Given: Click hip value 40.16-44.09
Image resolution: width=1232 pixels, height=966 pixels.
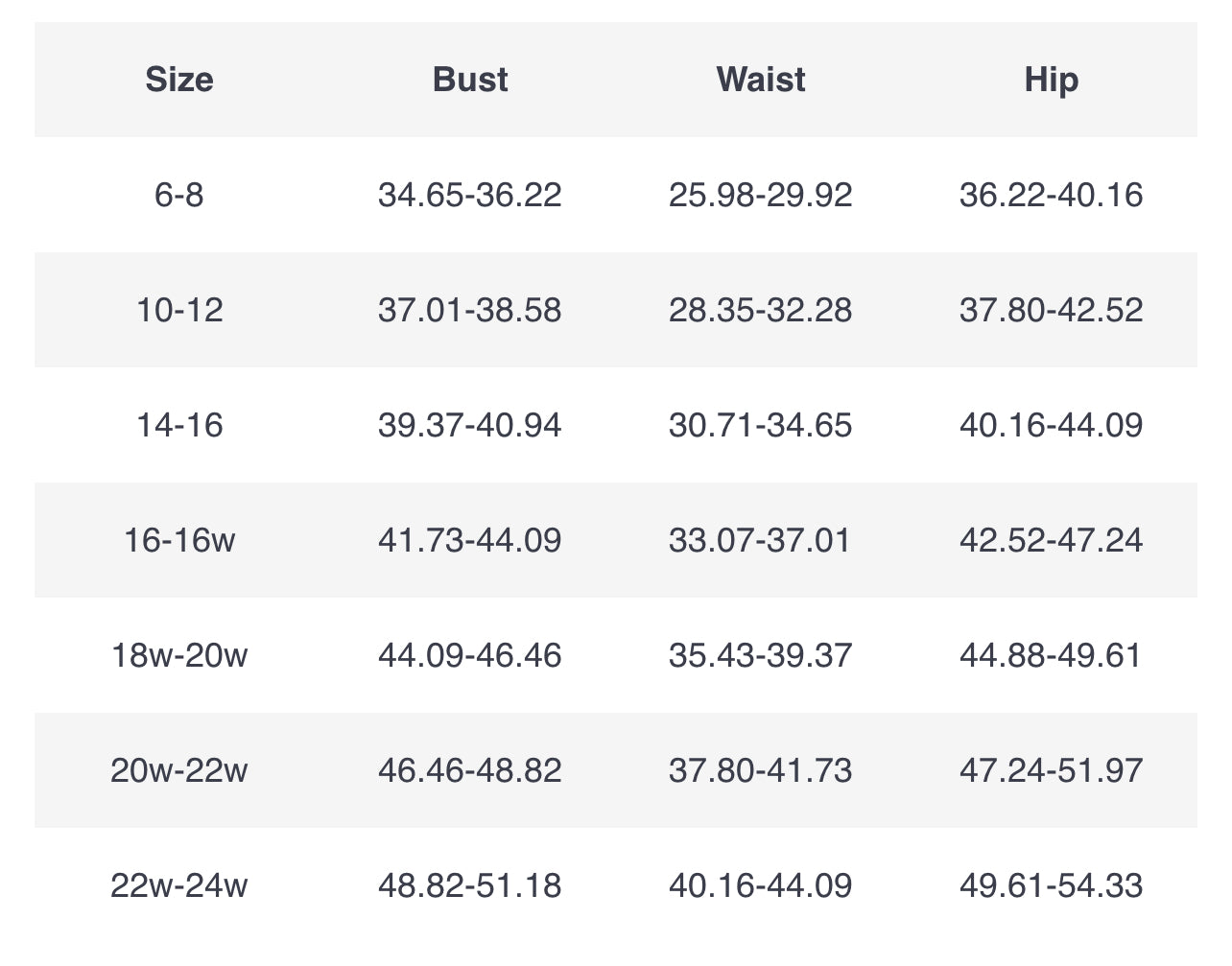Looking at the screenshot, I should tap(1052, 425).
